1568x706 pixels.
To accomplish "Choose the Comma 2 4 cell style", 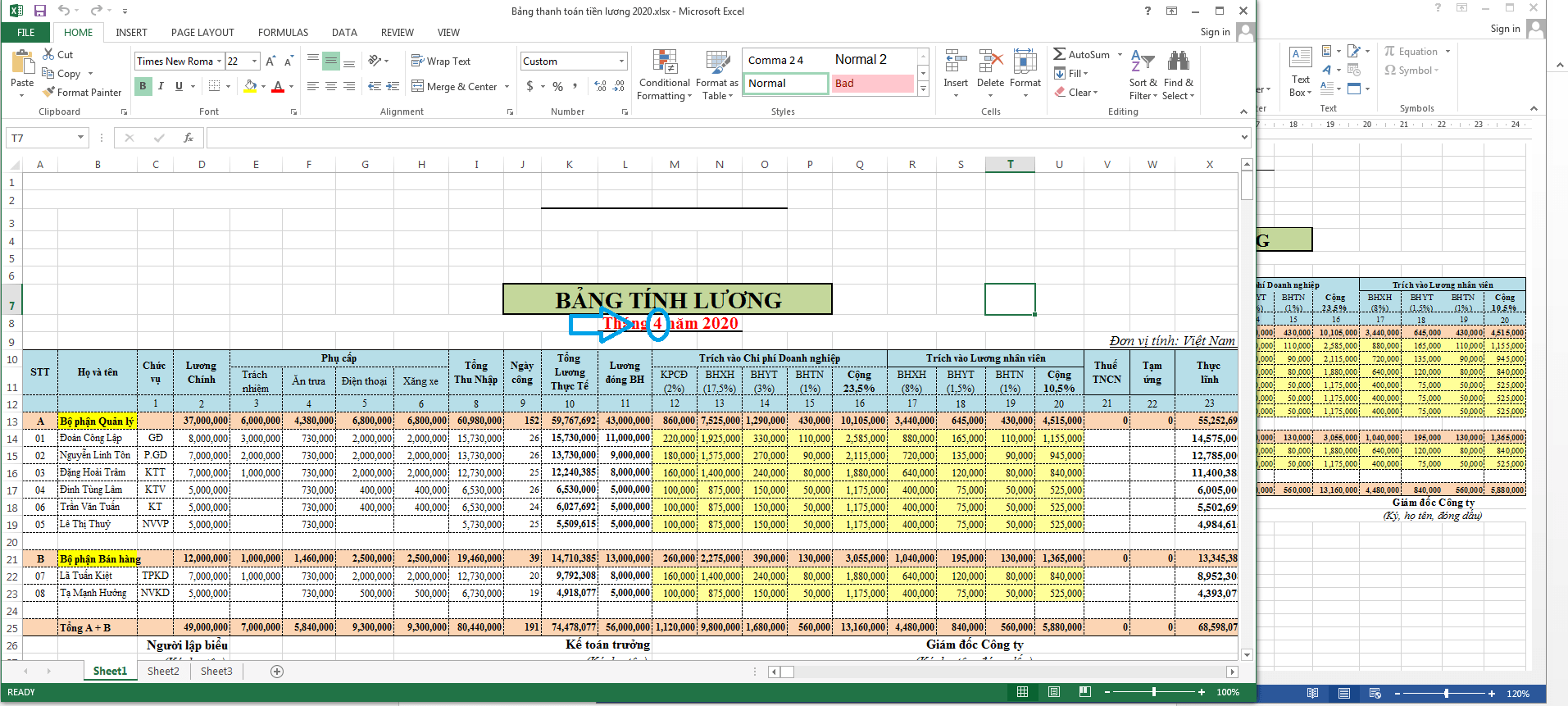I will 786,60.
